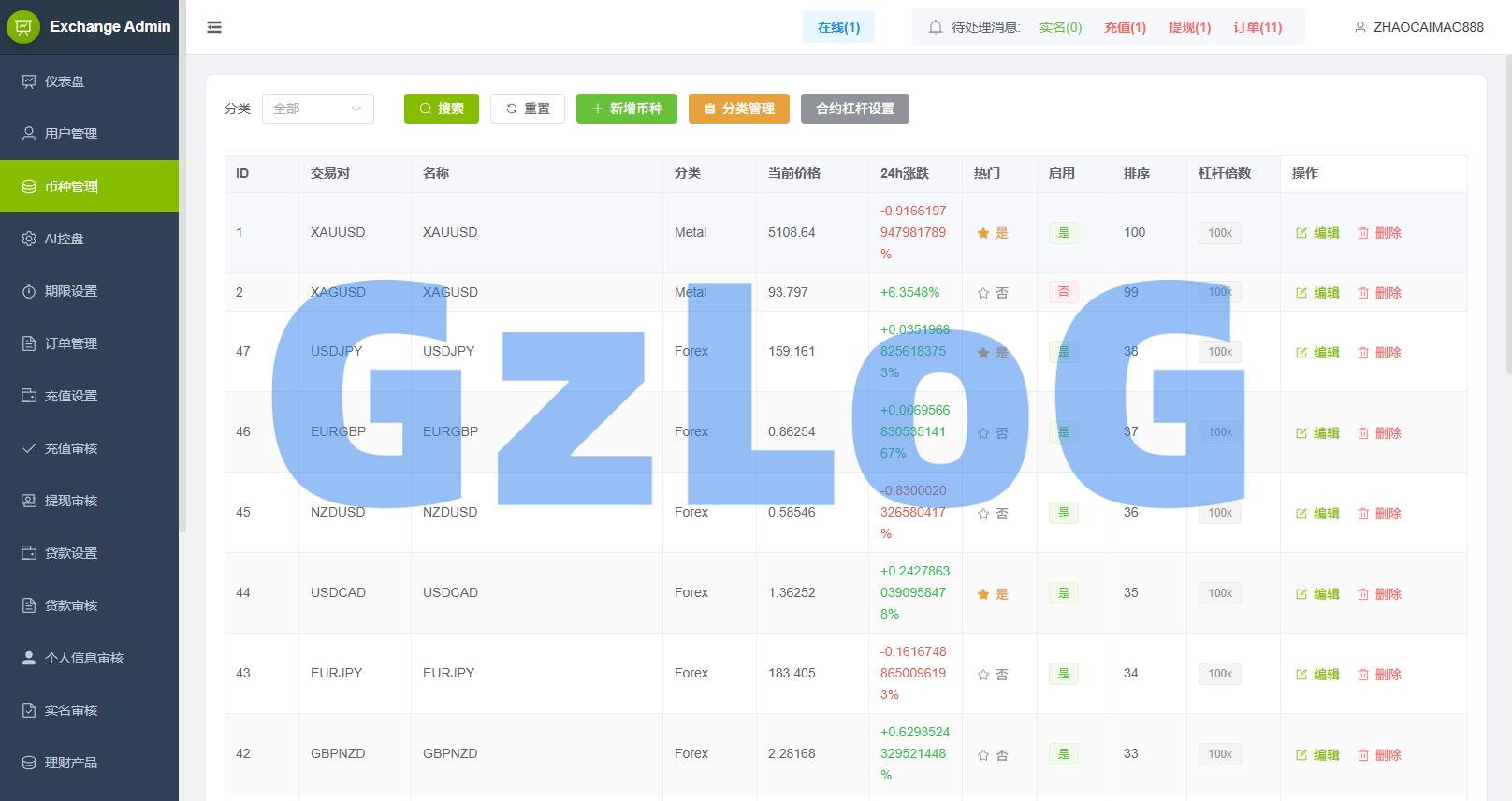Click the 合约杠杆设置 leverage settings button
The image size is (1512, 801).
click(855, 109)
